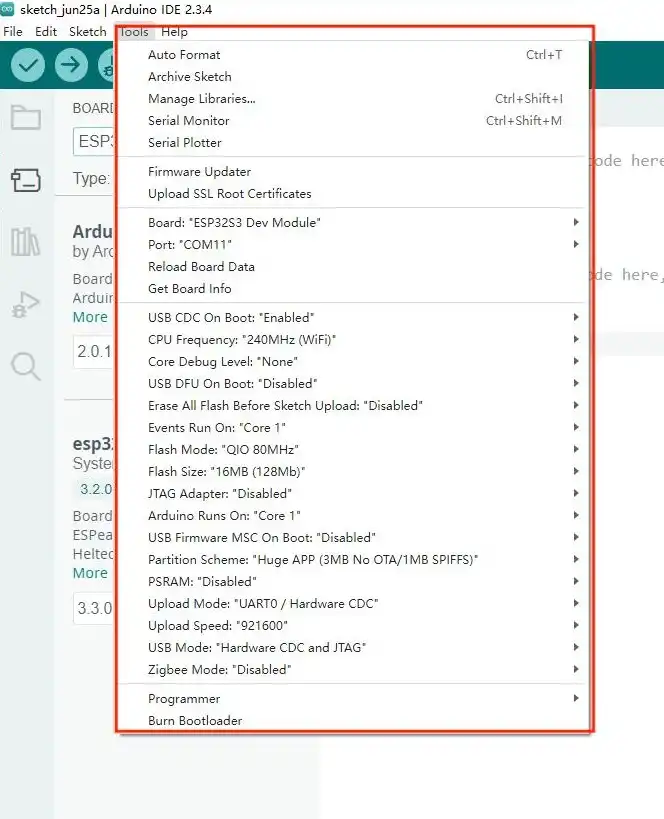664x819 pixels.
Task: Choose Auto Format from Tools menu
Action: tap(353, 55)
